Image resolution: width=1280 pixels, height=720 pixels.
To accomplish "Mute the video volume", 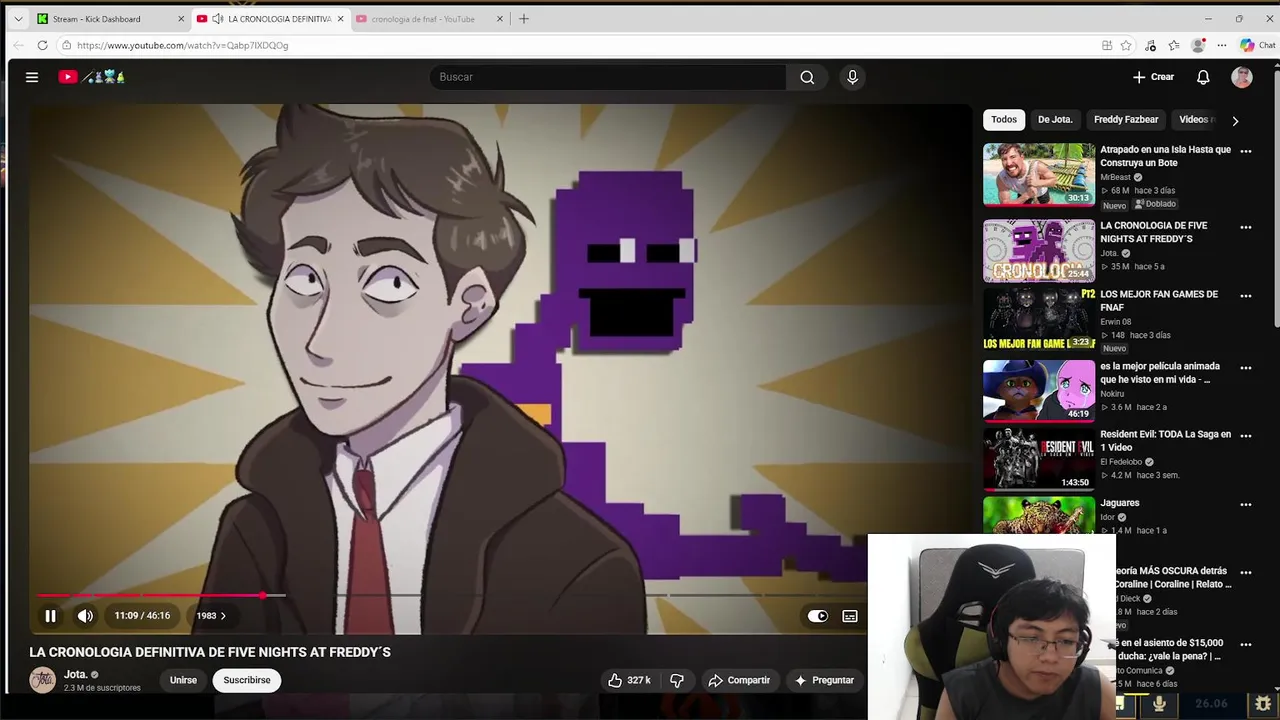I will (x=85, y=616).
